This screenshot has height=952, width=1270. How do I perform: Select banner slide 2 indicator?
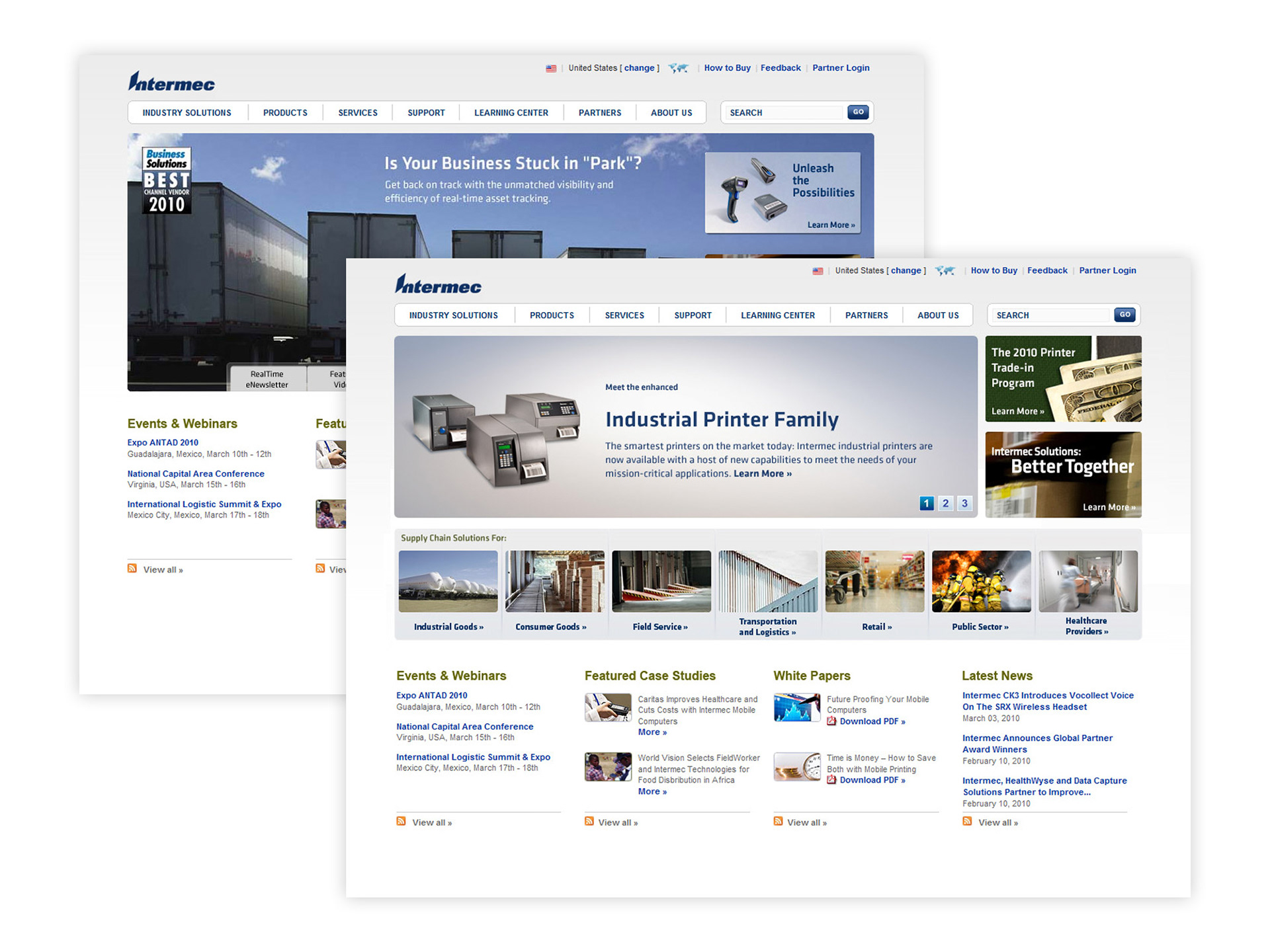pyautogui.click(x=946, y=503)
